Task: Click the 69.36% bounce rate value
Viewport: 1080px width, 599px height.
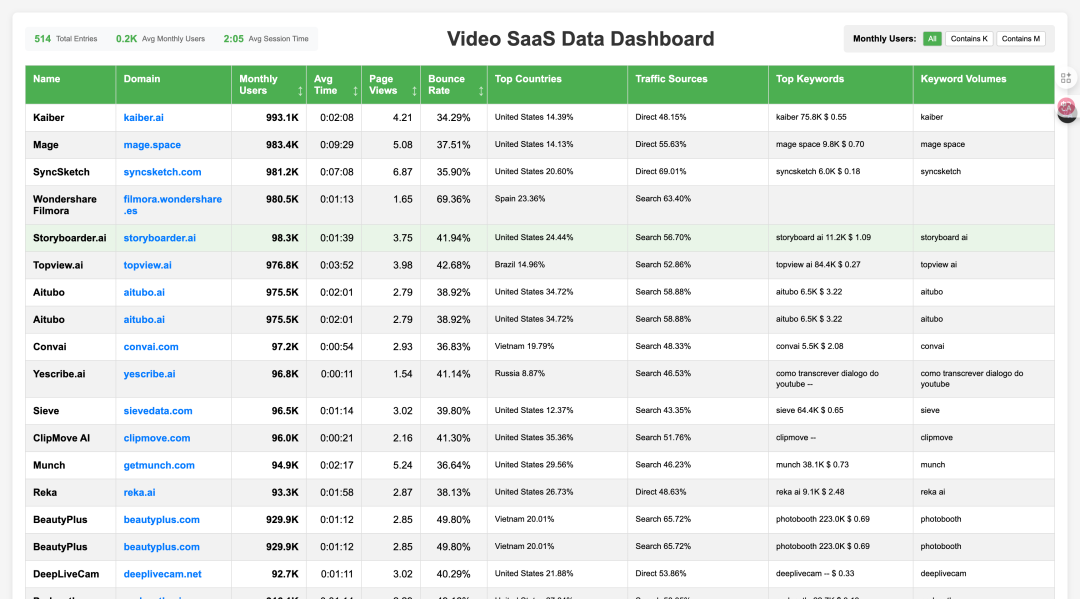Action: tap(453, 200)
